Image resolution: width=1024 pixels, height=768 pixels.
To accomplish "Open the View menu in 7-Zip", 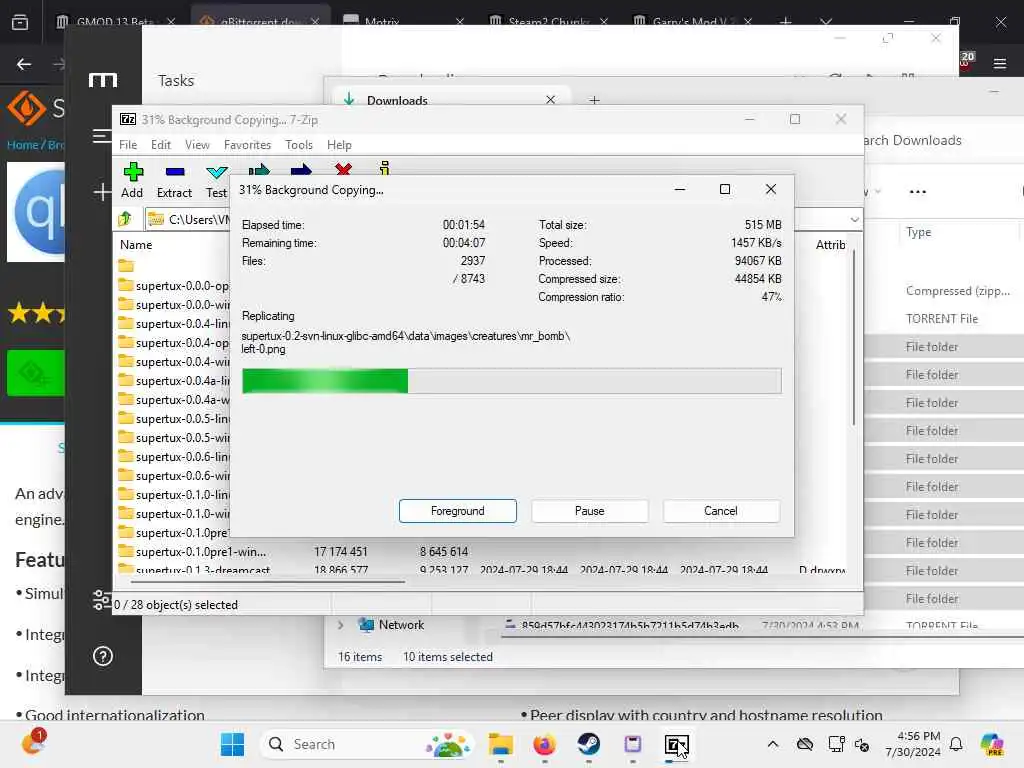I will pos(197,144).
